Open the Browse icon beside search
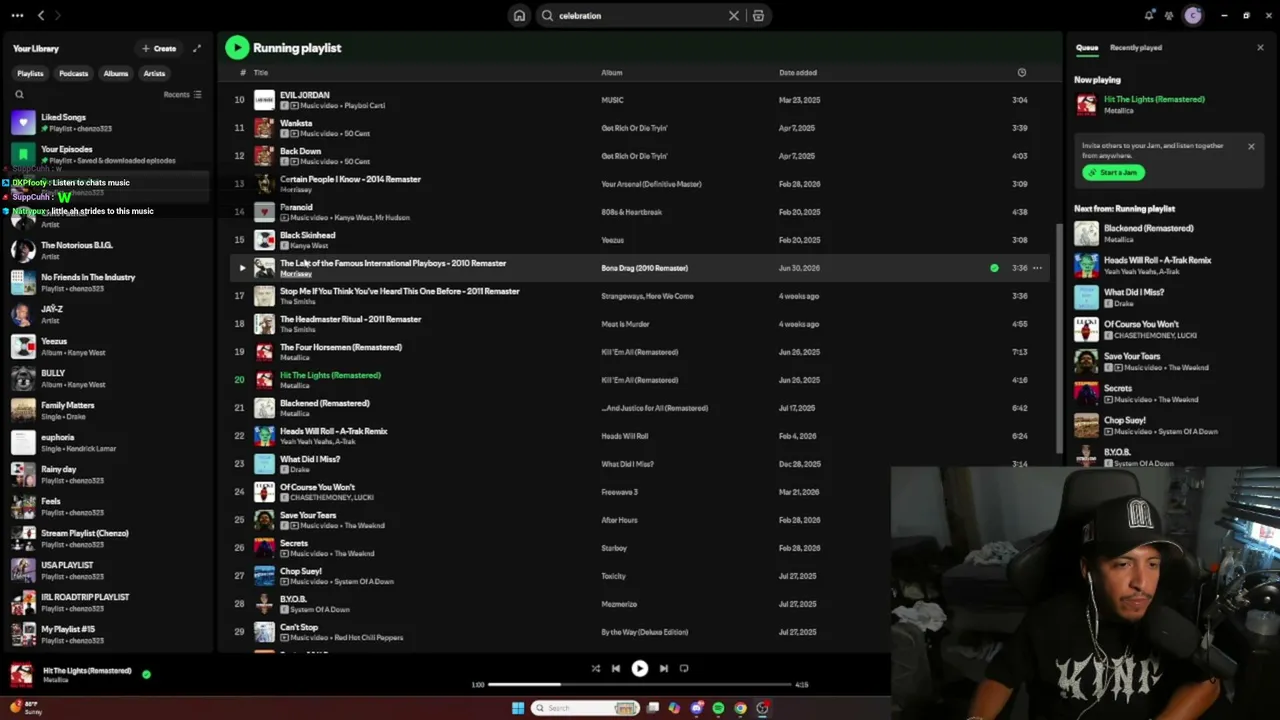The image size is (1280, 720). [758, 15]
